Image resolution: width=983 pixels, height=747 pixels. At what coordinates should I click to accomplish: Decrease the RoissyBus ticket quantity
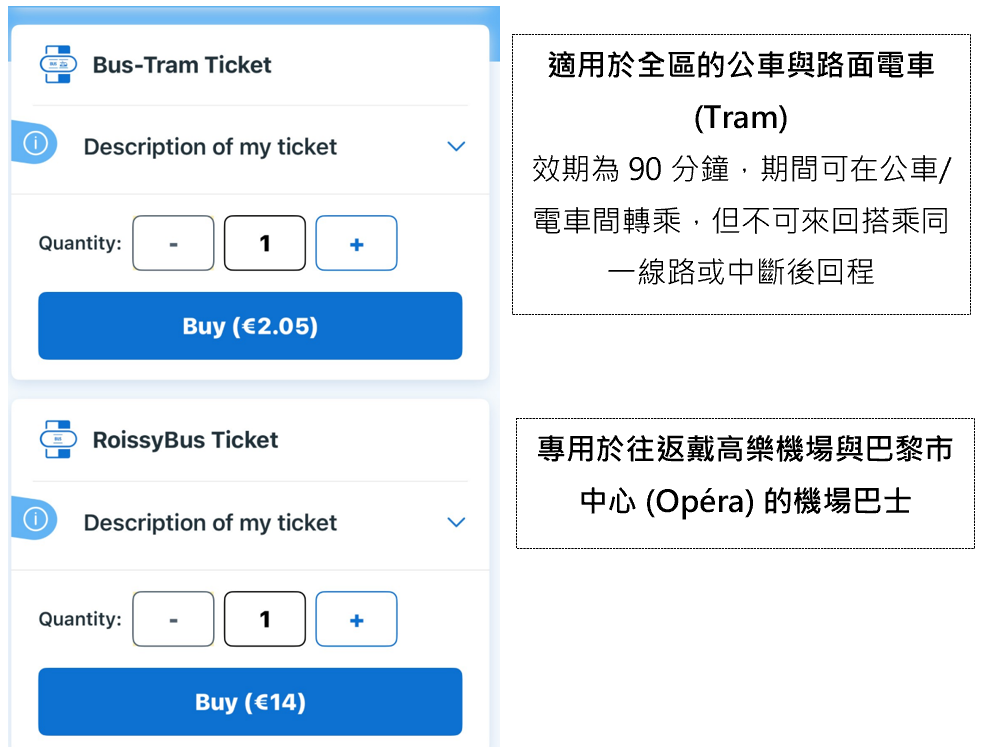pyautogui.click(x=173, y=619)
